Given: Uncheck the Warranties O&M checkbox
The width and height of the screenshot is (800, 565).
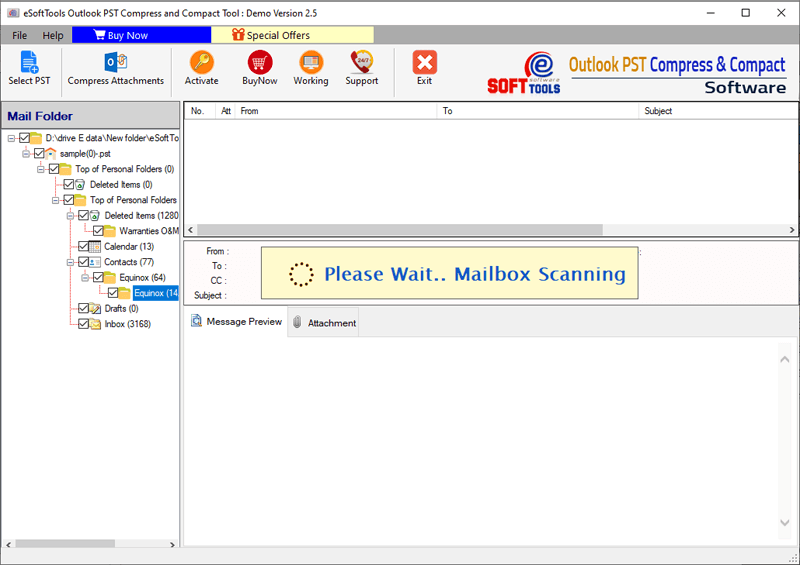Looking at the screenshot, I should tap(98, 231).
